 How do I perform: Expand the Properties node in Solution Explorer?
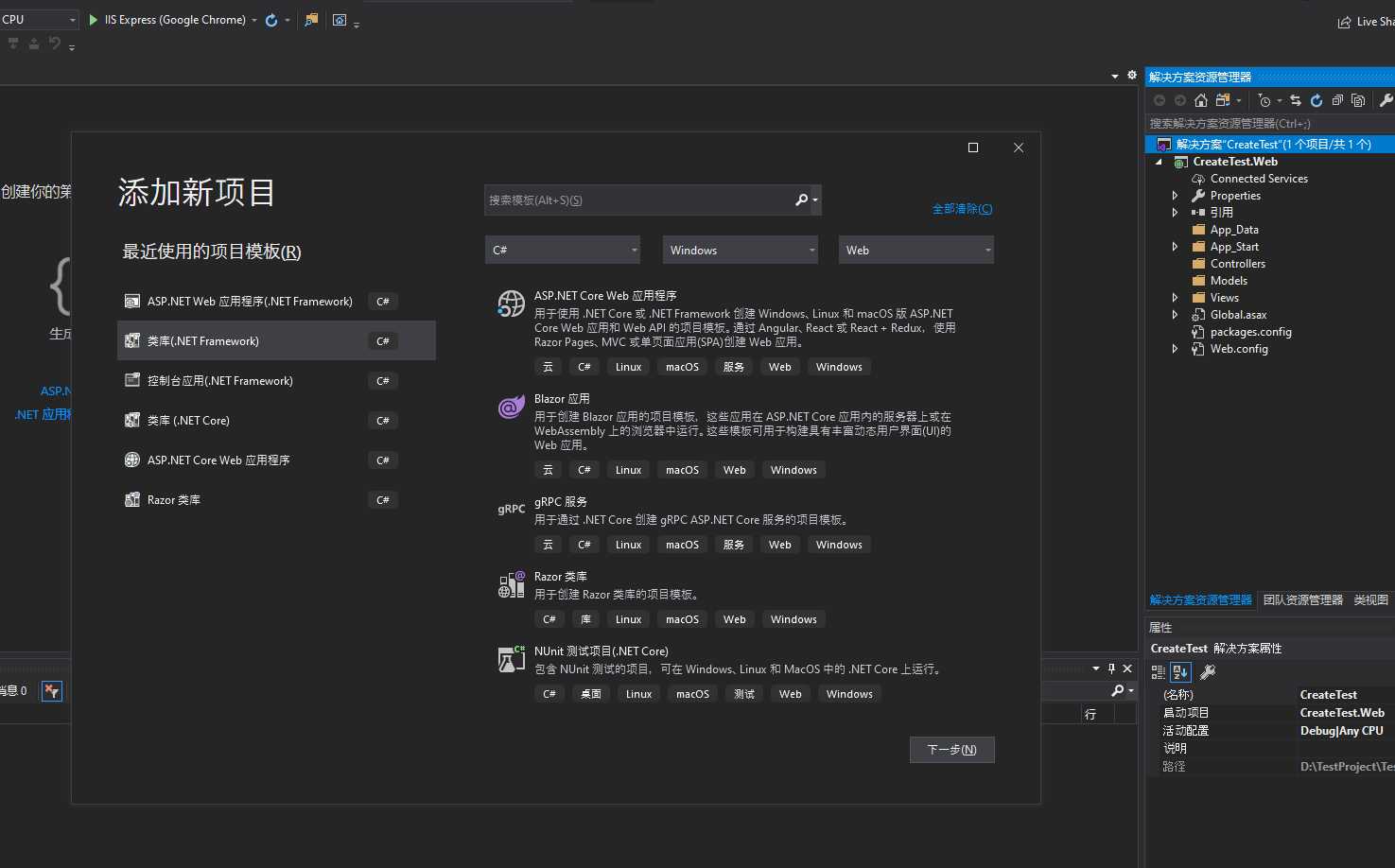pyautogui.click(x=1176, y=196)
